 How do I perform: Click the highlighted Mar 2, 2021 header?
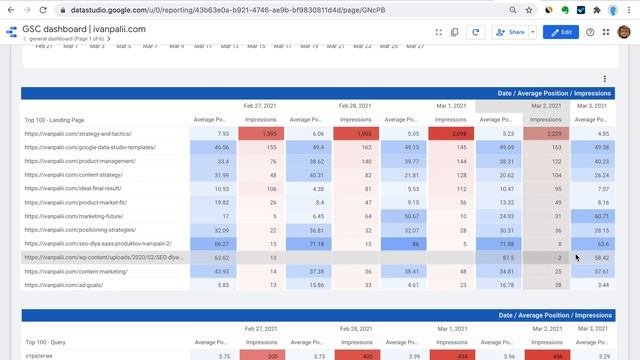(x=546, y=106)
